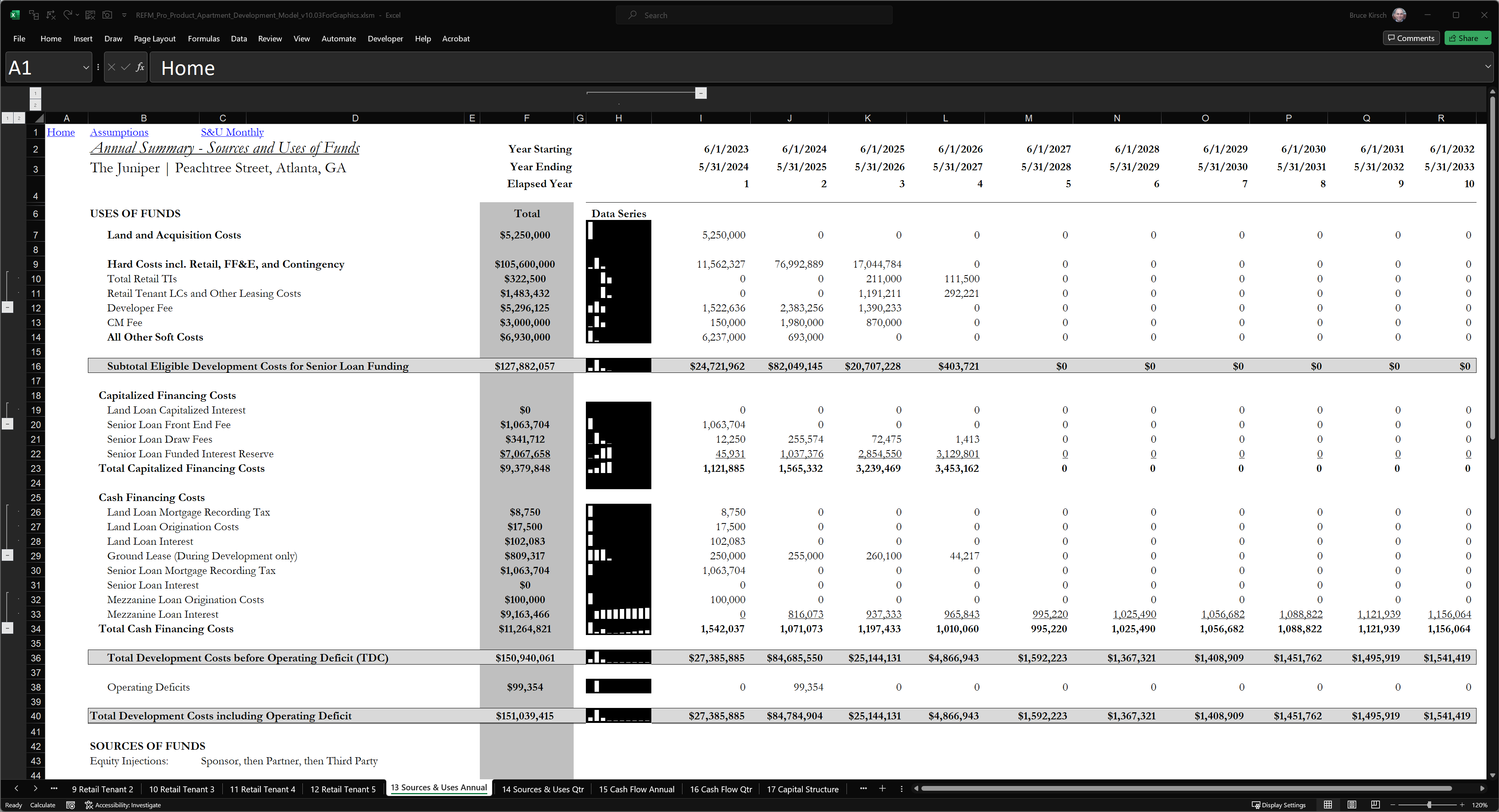Click the Redo arrow icon
The image size is (1499, 812).
68,15
